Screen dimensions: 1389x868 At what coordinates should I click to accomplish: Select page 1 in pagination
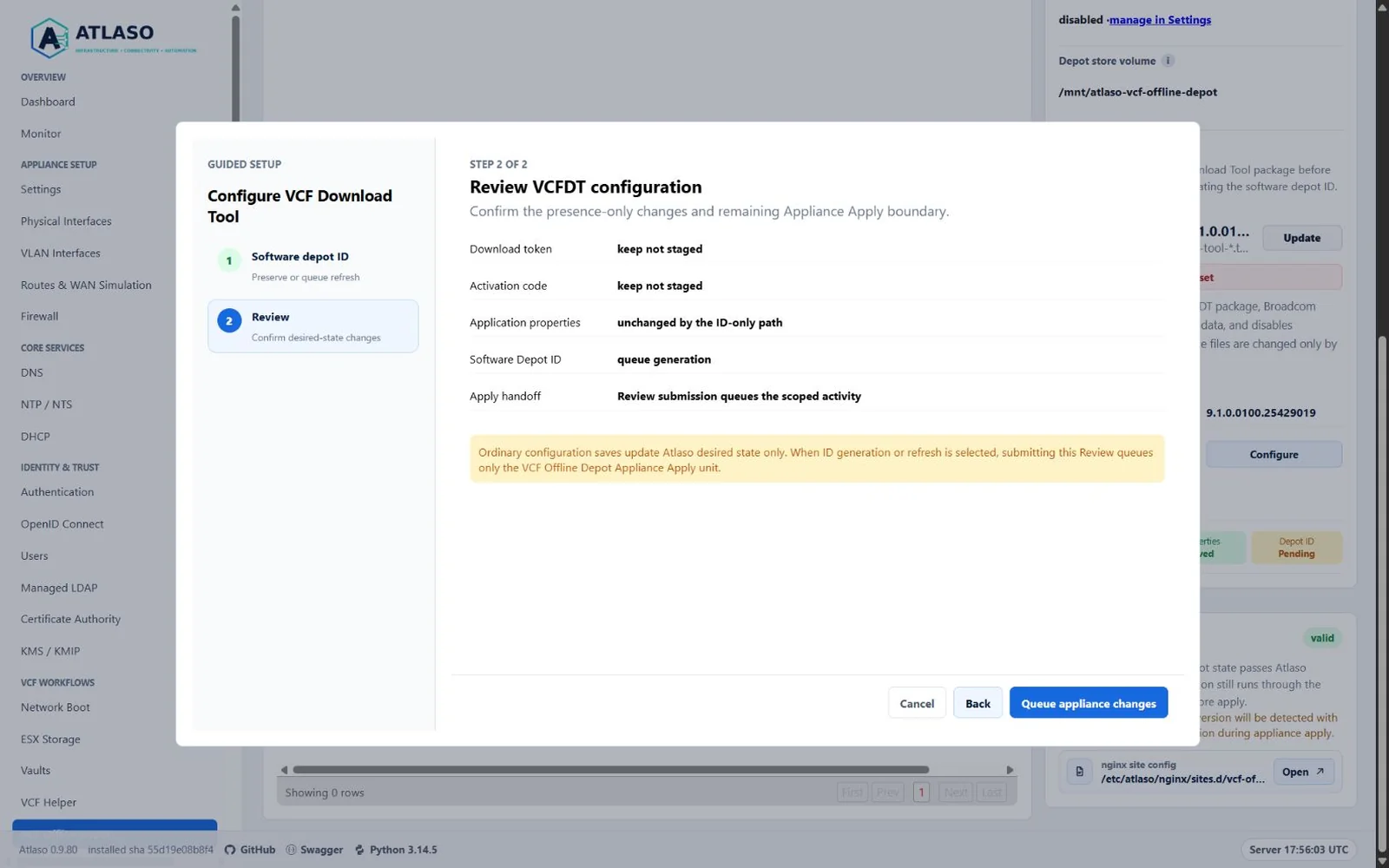click(921, 792)
